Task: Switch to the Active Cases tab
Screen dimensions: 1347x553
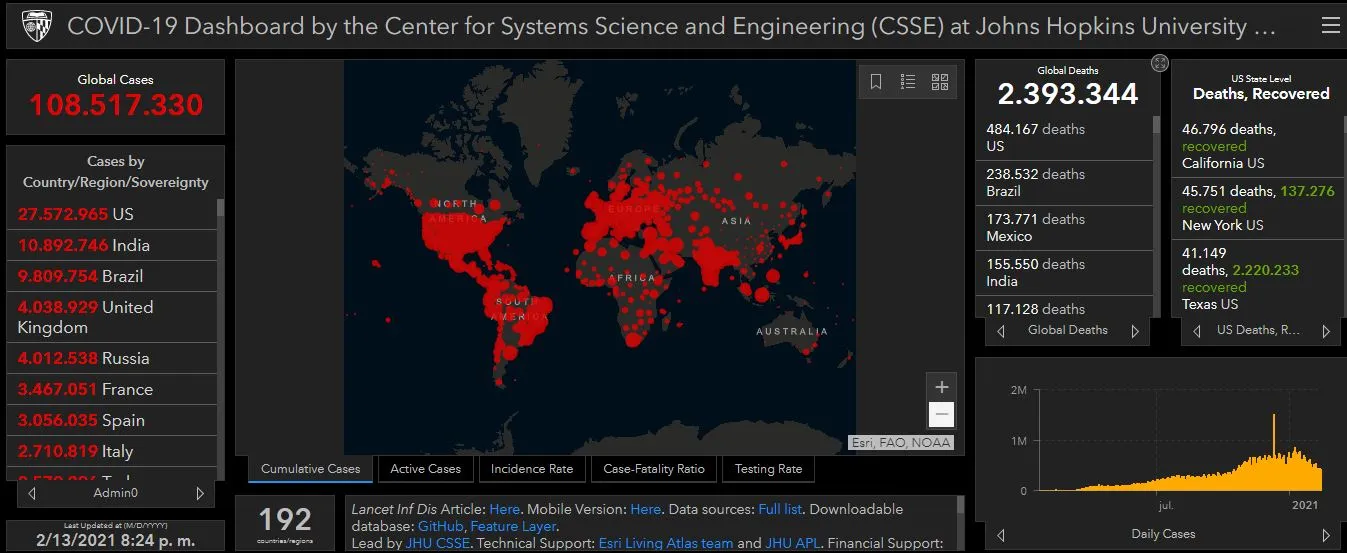Action: [x=426, y=469]
